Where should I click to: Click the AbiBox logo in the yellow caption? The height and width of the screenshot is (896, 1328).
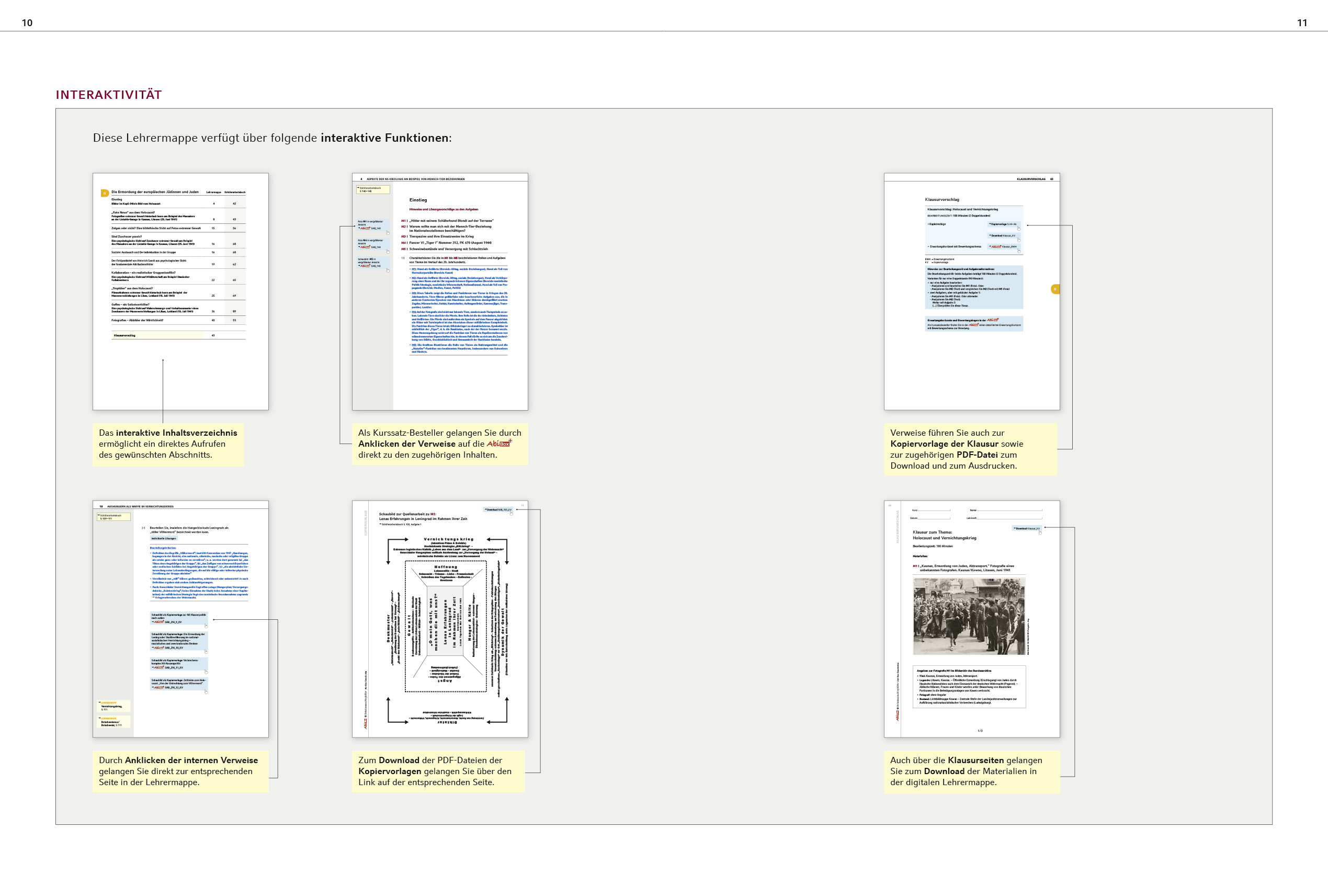498,444
